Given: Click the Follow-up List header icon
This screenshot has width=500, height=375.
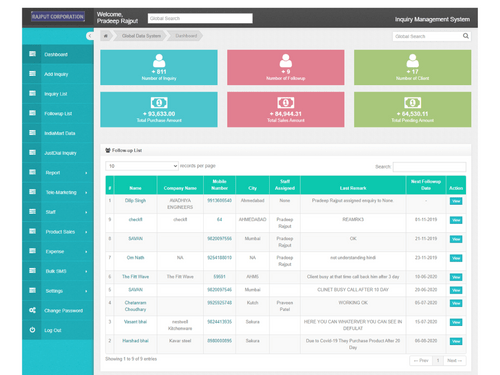Looking at the screenshot, I should pyautogui.click(x=108, y=150).
